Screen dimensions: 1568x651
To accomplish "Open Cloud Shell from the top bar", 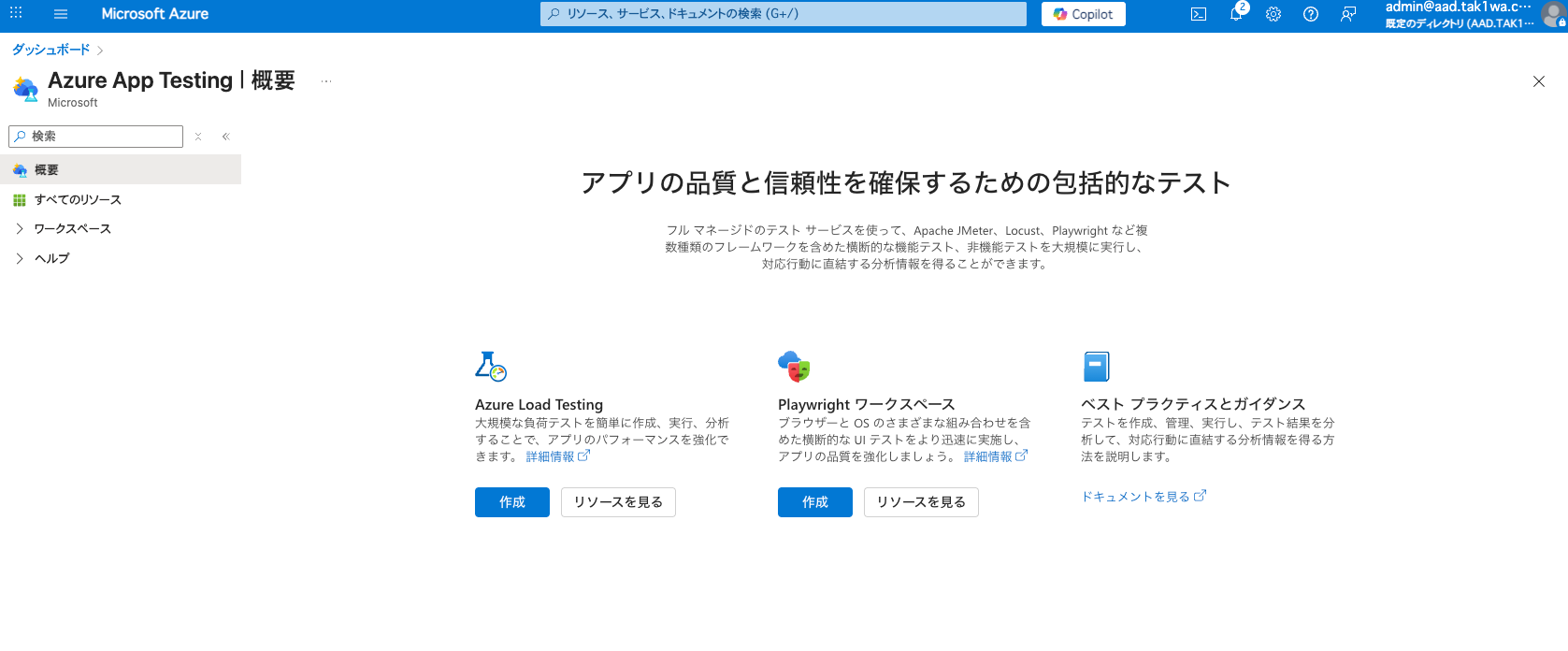I will 1199,14.
